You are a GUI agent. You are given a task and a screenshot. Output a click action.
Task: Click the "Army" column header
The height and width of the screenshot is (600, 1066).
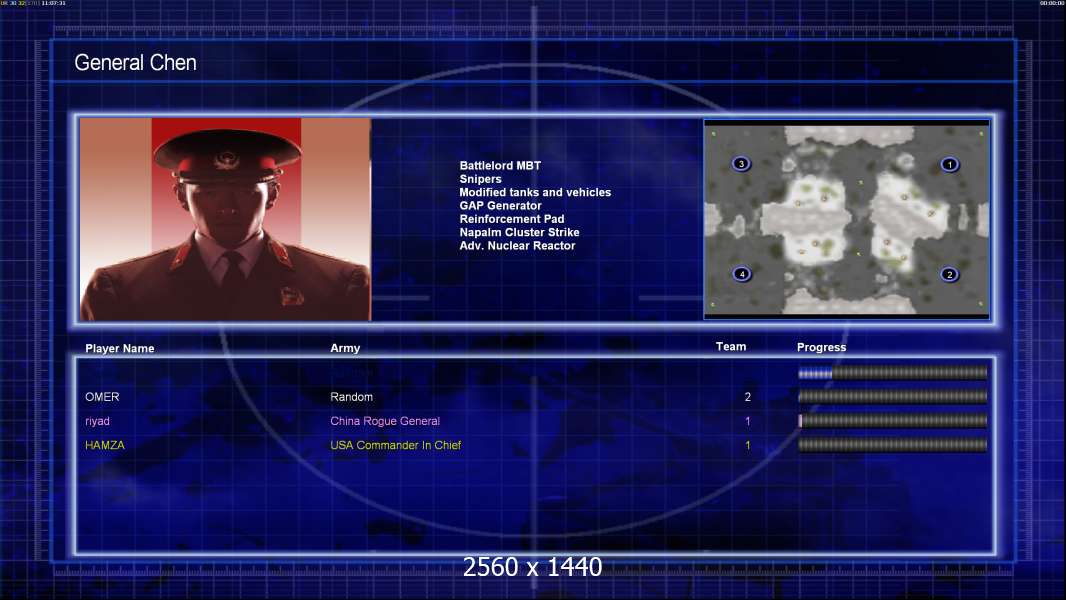[x=345, y=348]
